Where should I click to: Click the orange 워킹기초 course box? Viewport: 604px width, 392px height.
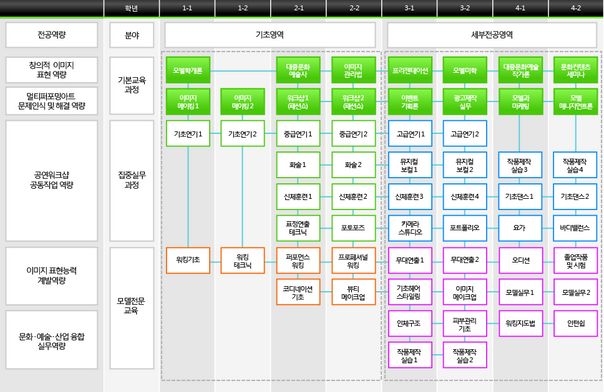[x=188, y=260]
